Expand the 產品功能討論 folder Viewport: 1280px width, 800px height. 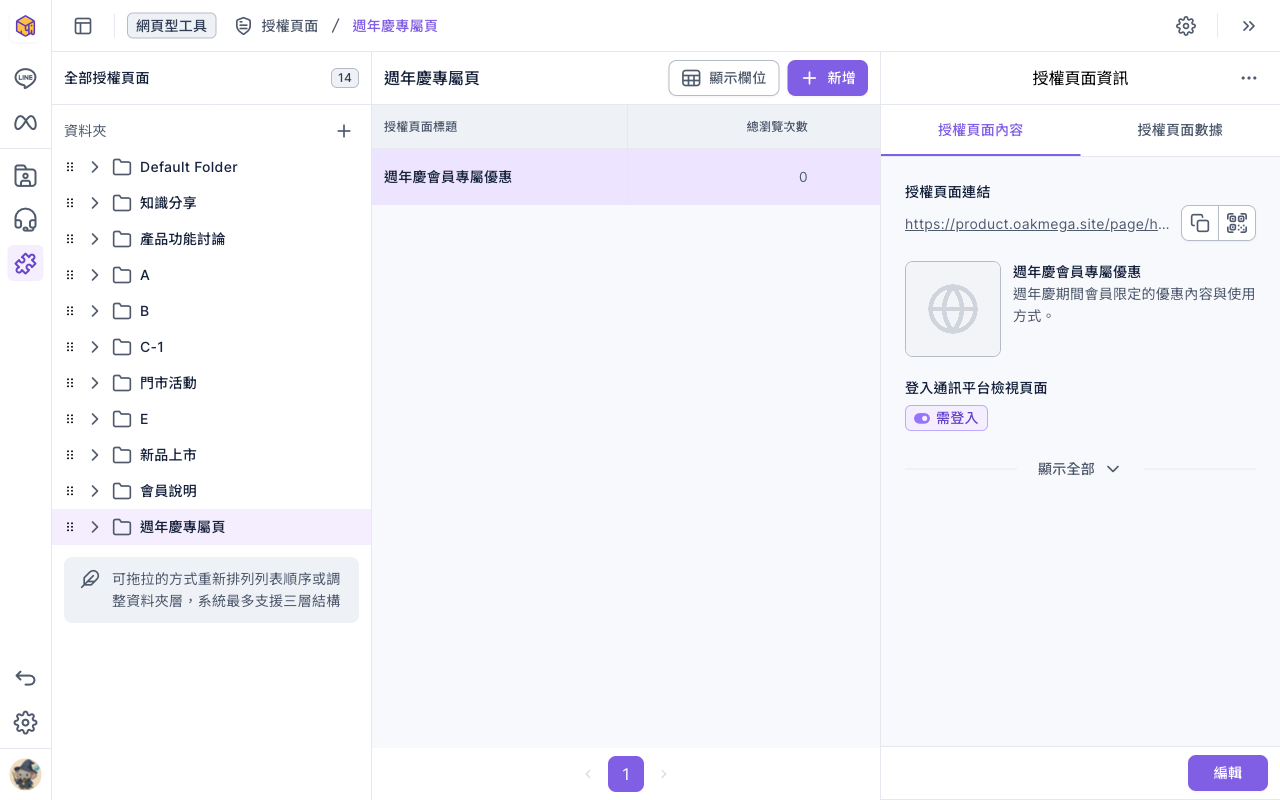click(95, 239)
